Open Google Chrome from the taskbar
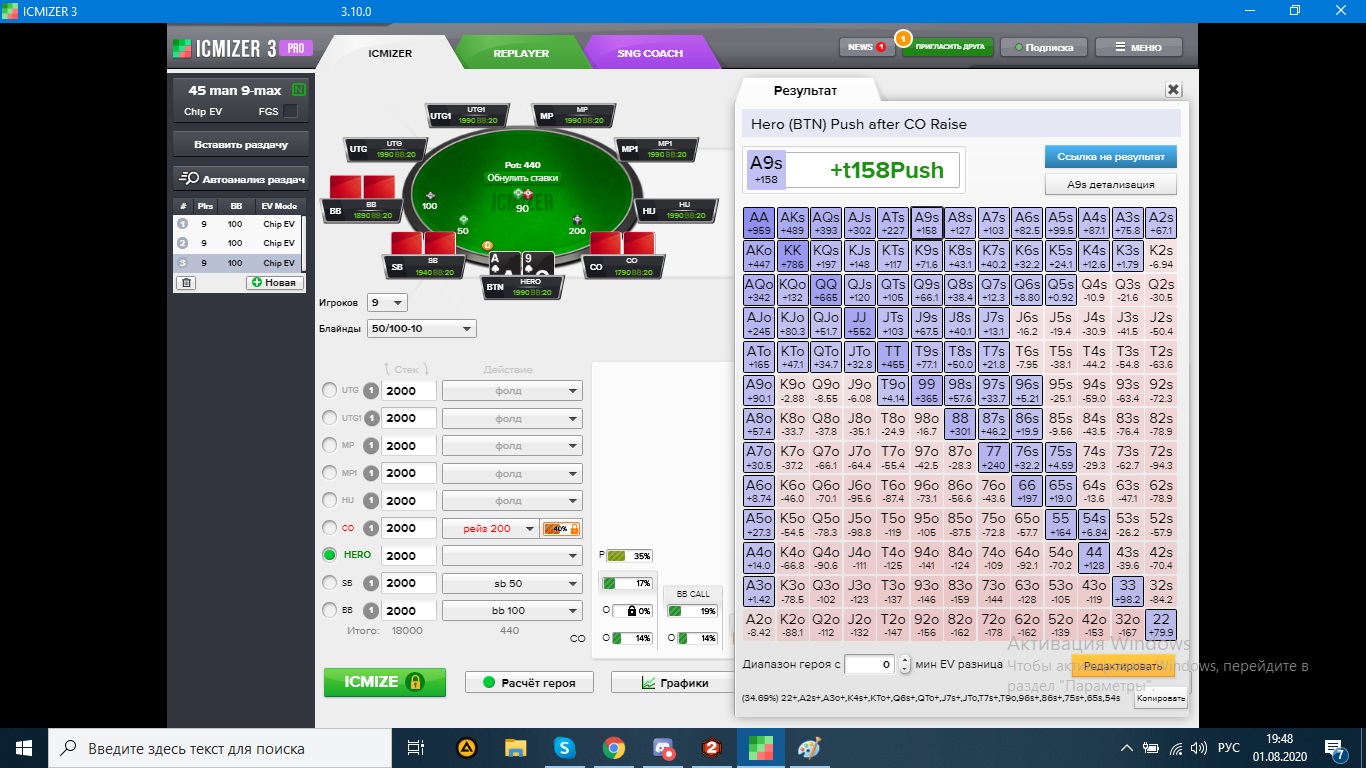1366x768 pixels. 613,747
